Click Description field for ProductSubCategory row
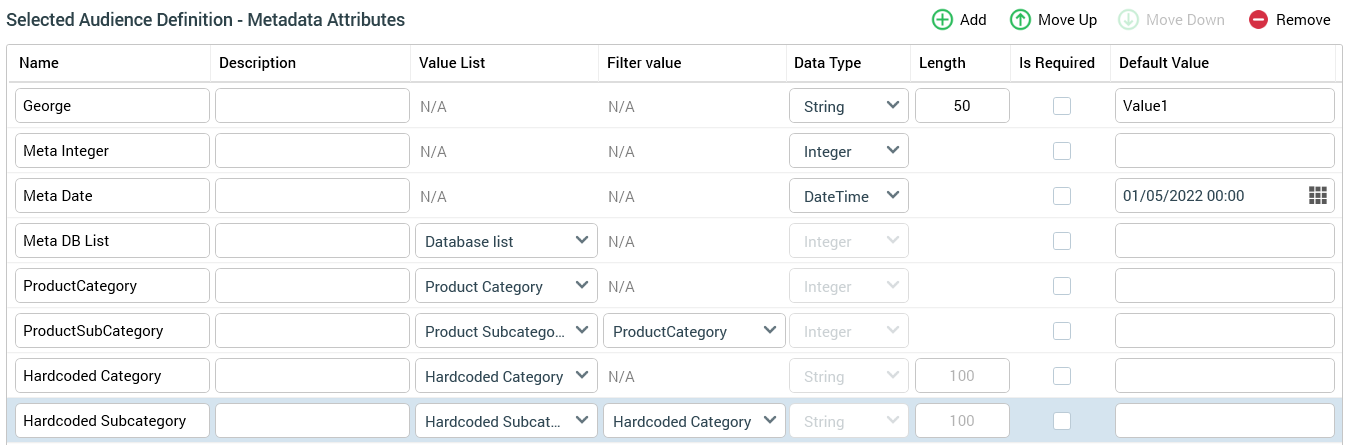 (x=312, y=331)
